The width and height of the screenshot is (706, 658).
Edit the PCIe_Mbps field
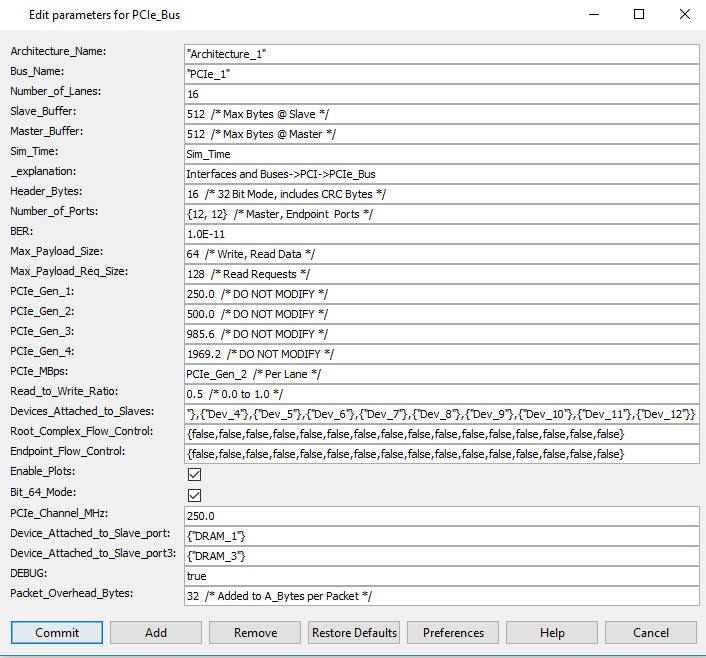[x=440, y=374]
